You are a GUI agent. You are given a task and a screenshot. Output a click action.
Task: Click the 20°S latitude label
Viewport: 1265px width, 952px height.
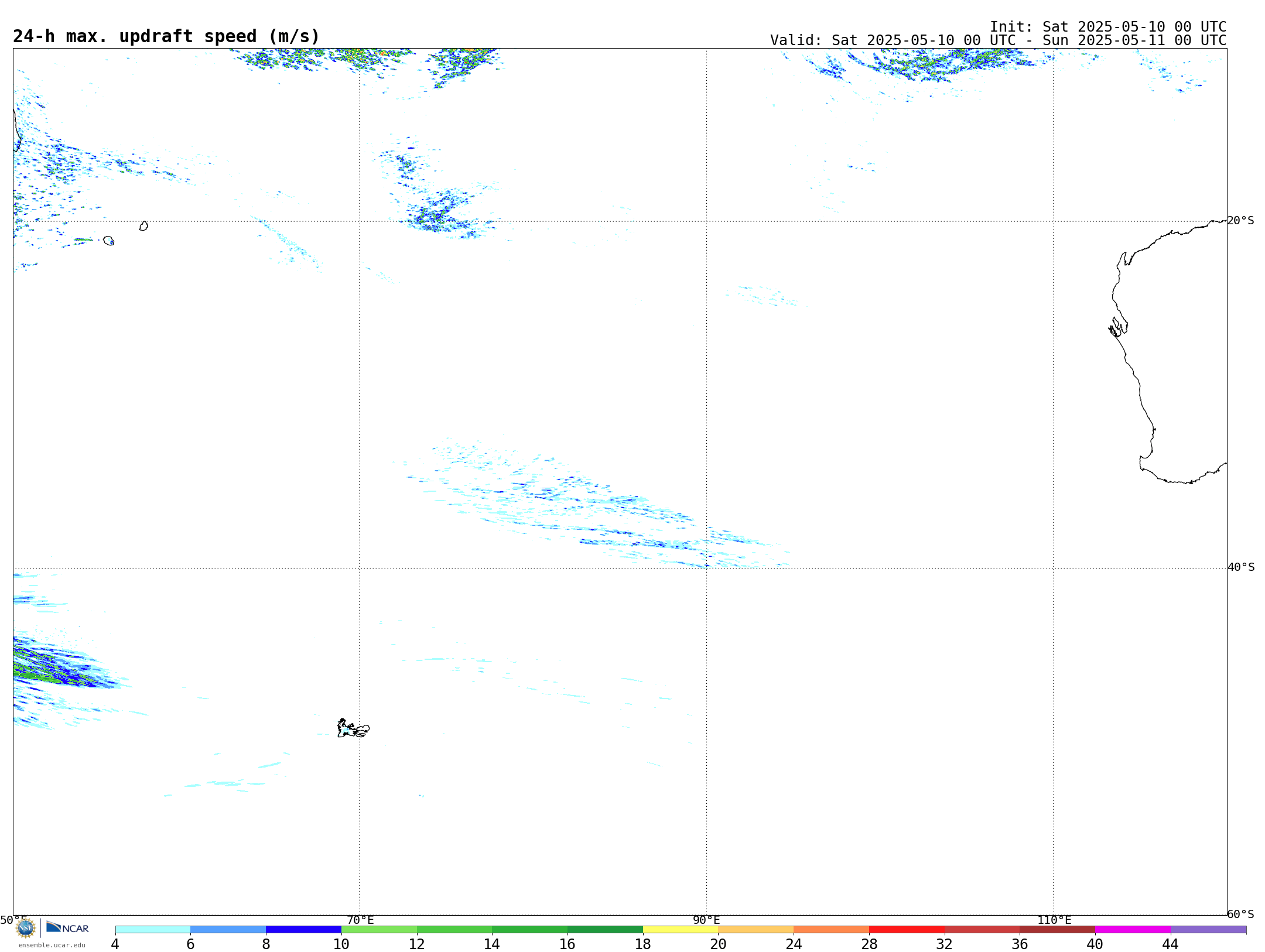point(1241,221)
